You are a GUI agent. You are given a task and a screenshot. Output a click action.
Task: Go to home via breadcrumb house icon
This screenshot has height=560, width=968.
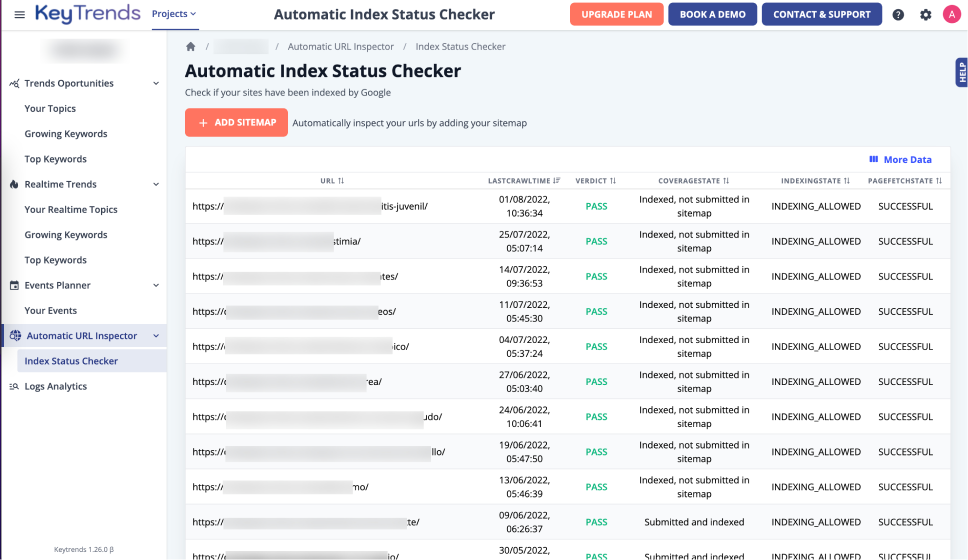click(191, 46)
